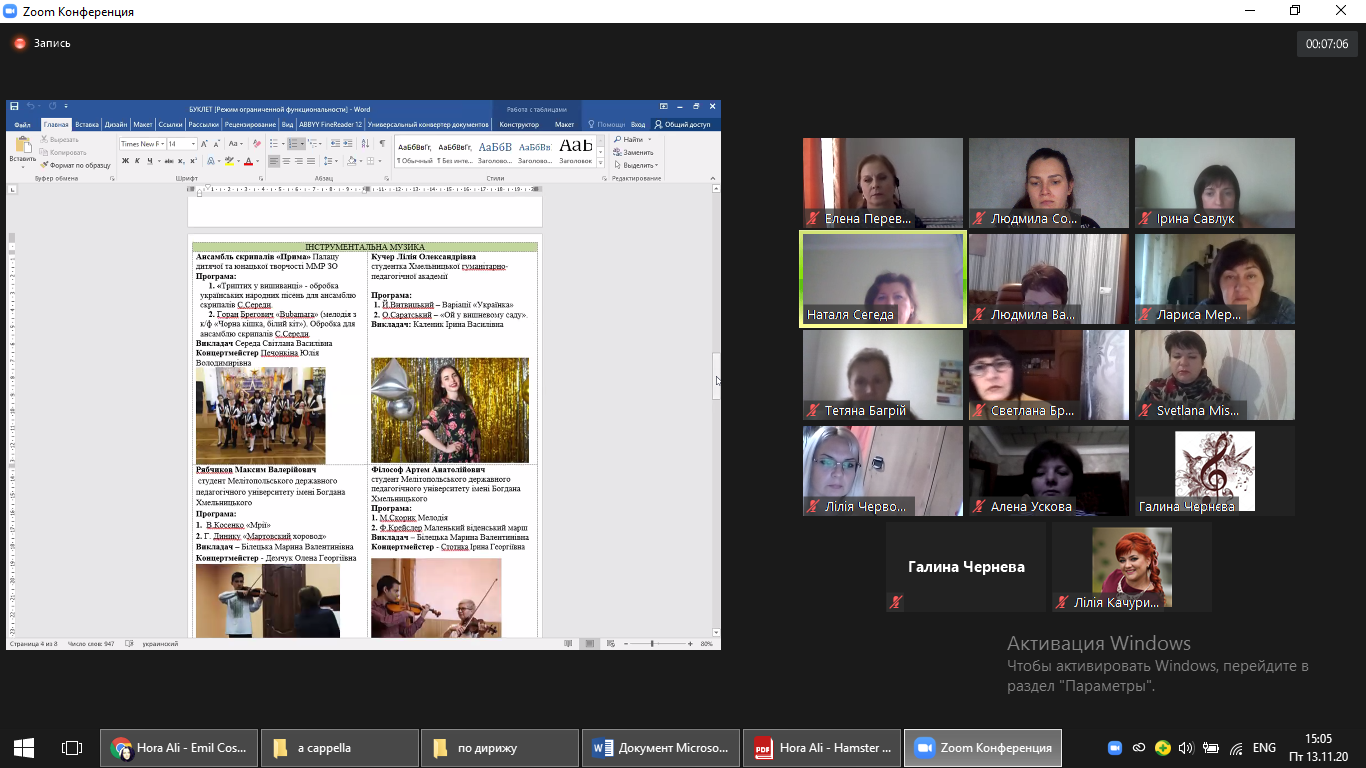Select Тетяна Багрій video thumbnail

point(882,374)
